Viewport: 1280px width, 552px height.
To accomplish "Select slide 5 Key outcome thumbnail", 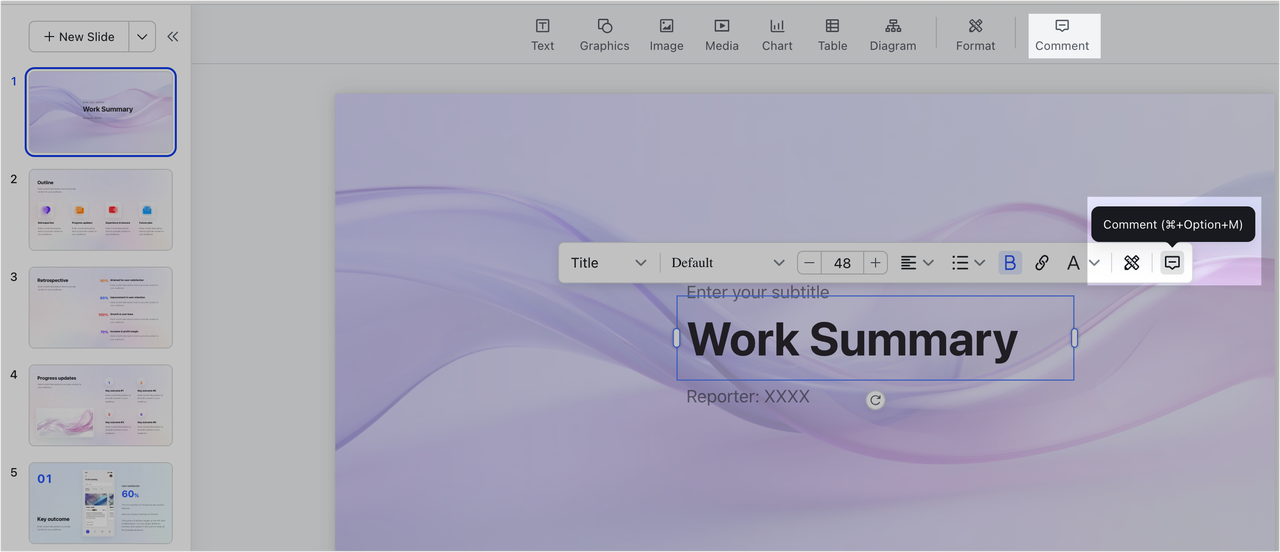I will pos(101,503).
